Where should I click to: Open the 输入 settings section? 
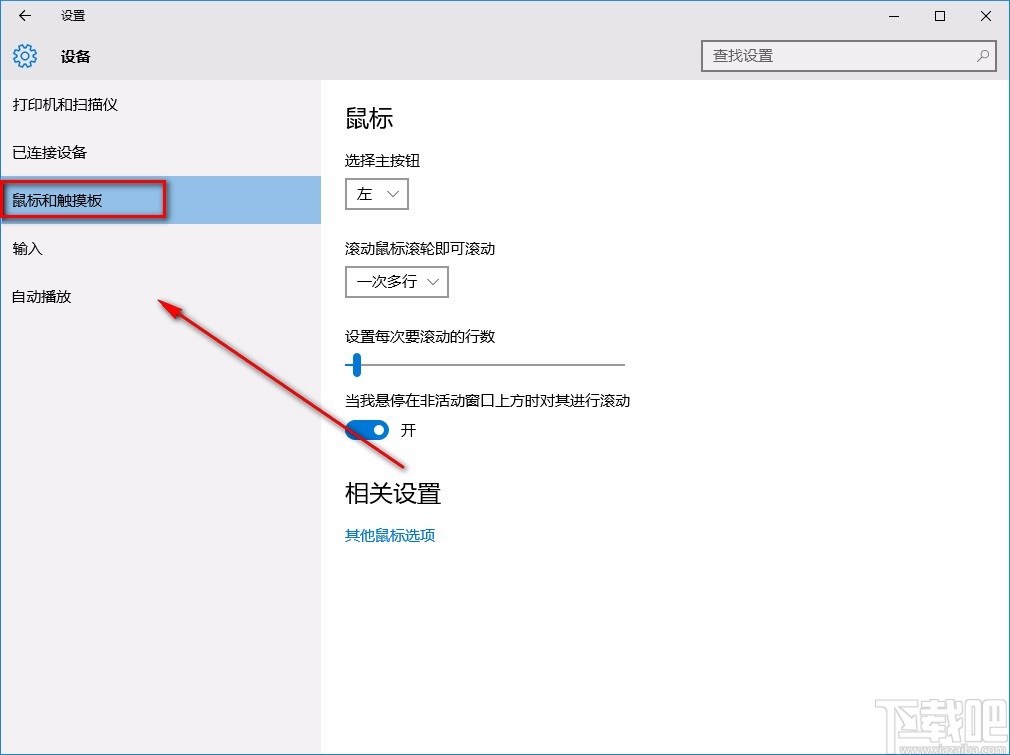[27, 248]
